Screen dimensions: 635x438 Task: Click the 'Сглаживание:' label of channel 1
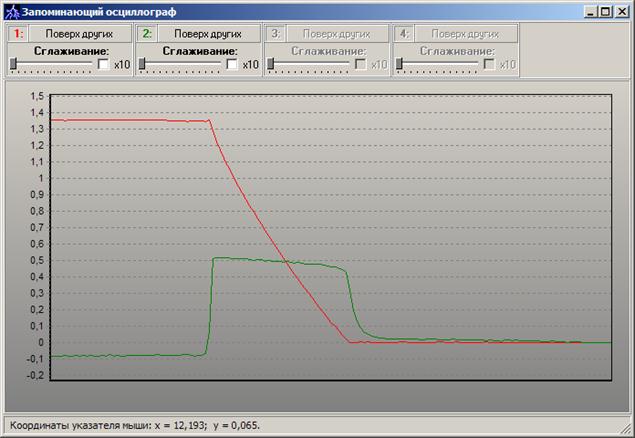72,51
